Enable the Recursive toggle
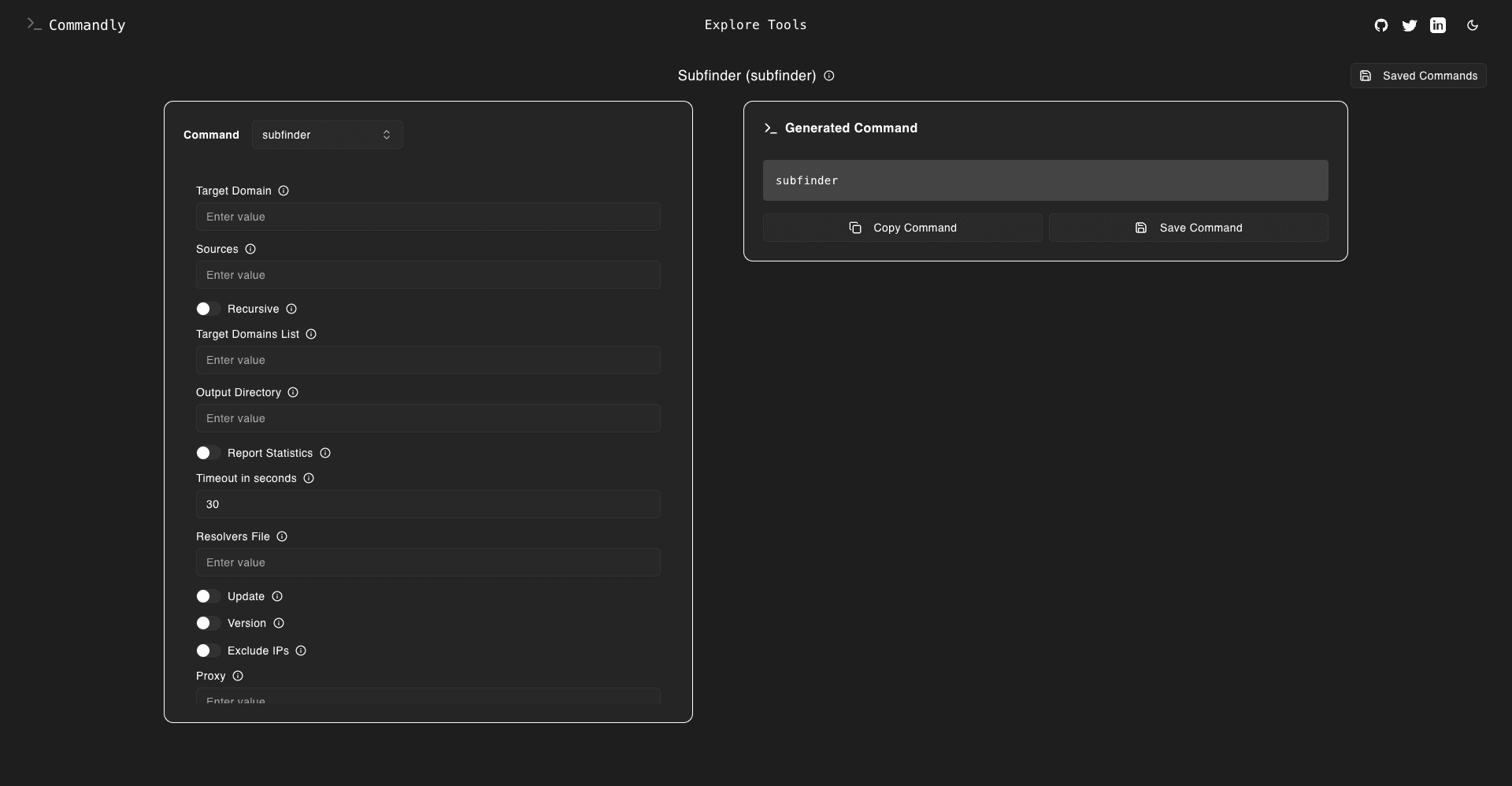Screen dimensions: 1512x786 (208, 309)
